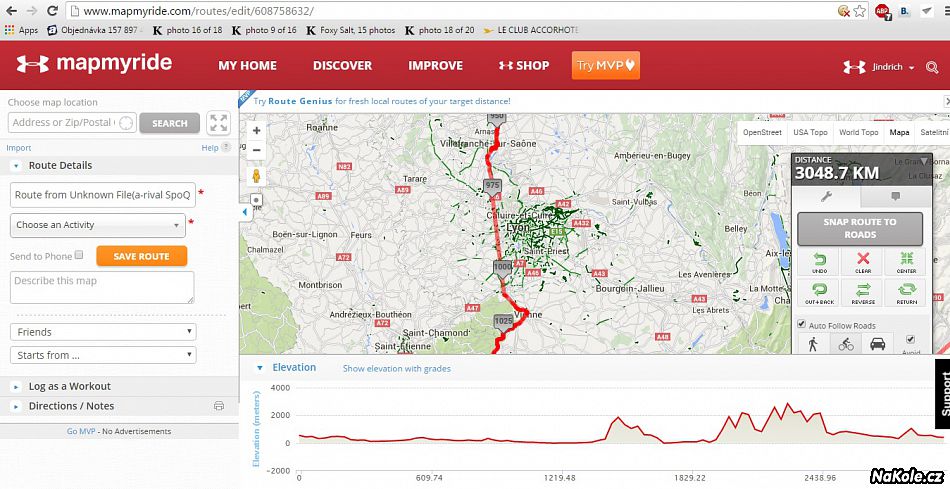Reverse the route direction
The height and width of the screenshot is (489, 950).
point(863,292)
